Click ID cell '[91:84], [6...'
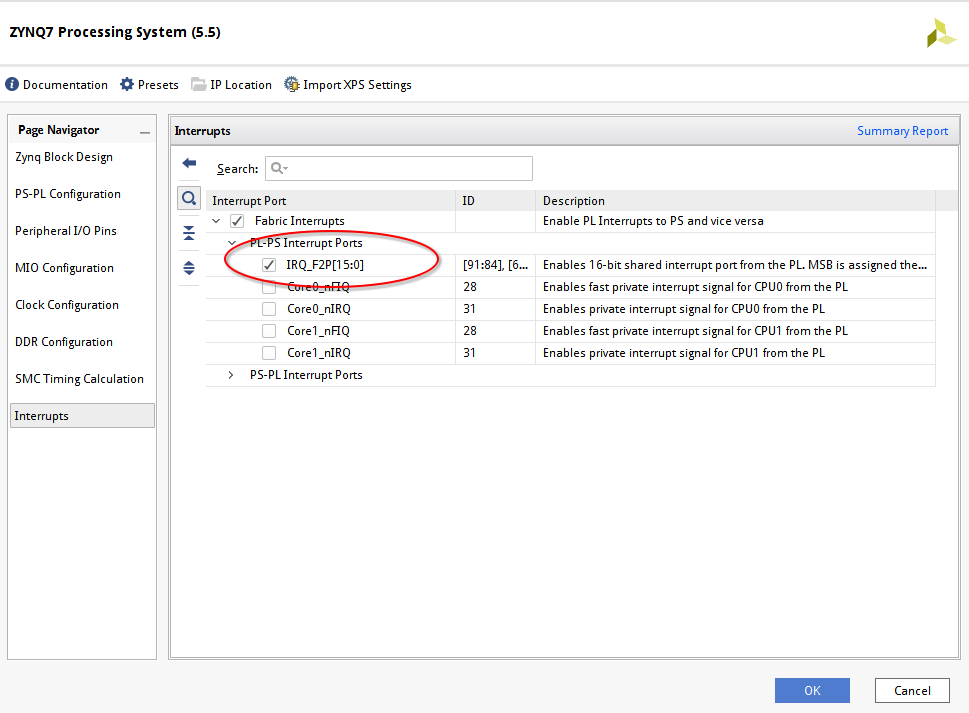Viewport: 969px width, 713px height. click(495, 265)
